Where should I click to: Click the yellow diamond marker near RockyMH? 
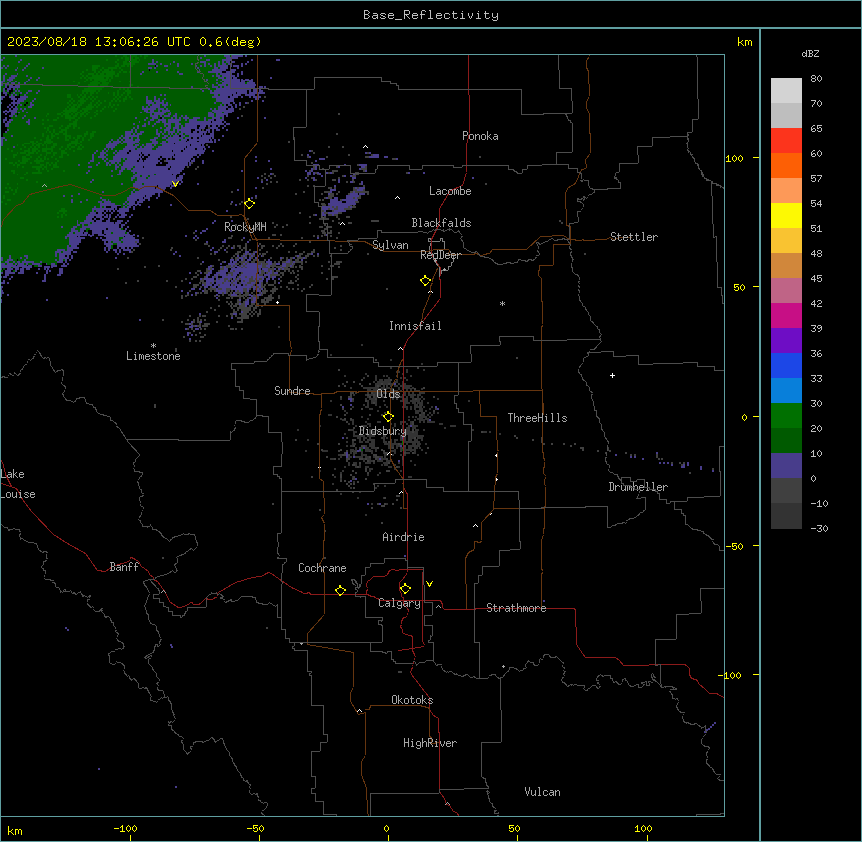pos(250,204)
